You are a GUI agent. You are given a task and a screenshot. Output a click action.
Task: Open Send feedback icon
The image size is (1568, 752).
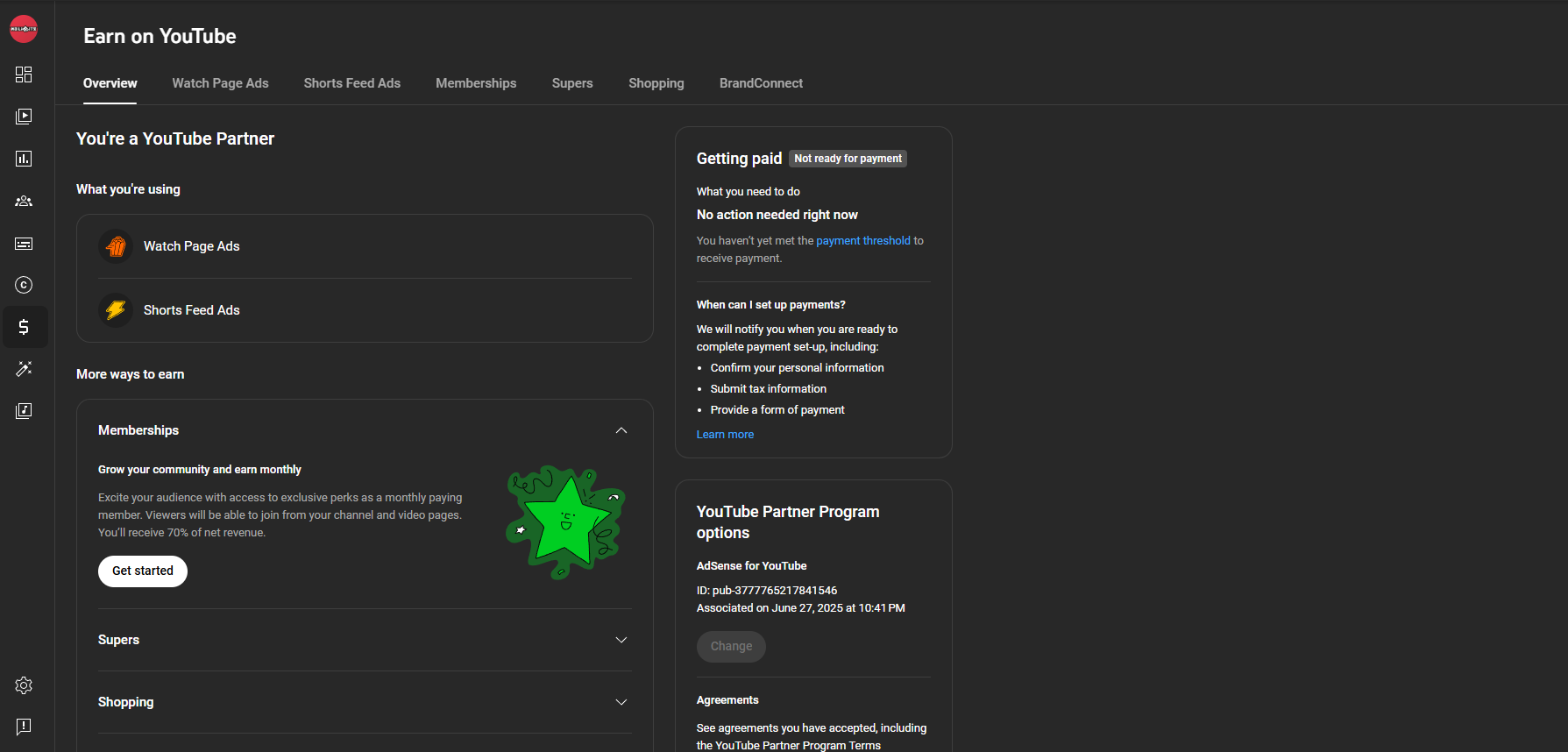[24, 727]
